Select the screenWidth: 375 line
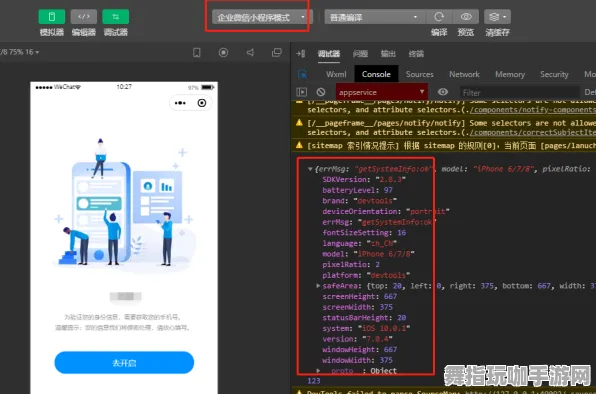The width and height of the screenshot is (596, 394). (x=357, y=307)
